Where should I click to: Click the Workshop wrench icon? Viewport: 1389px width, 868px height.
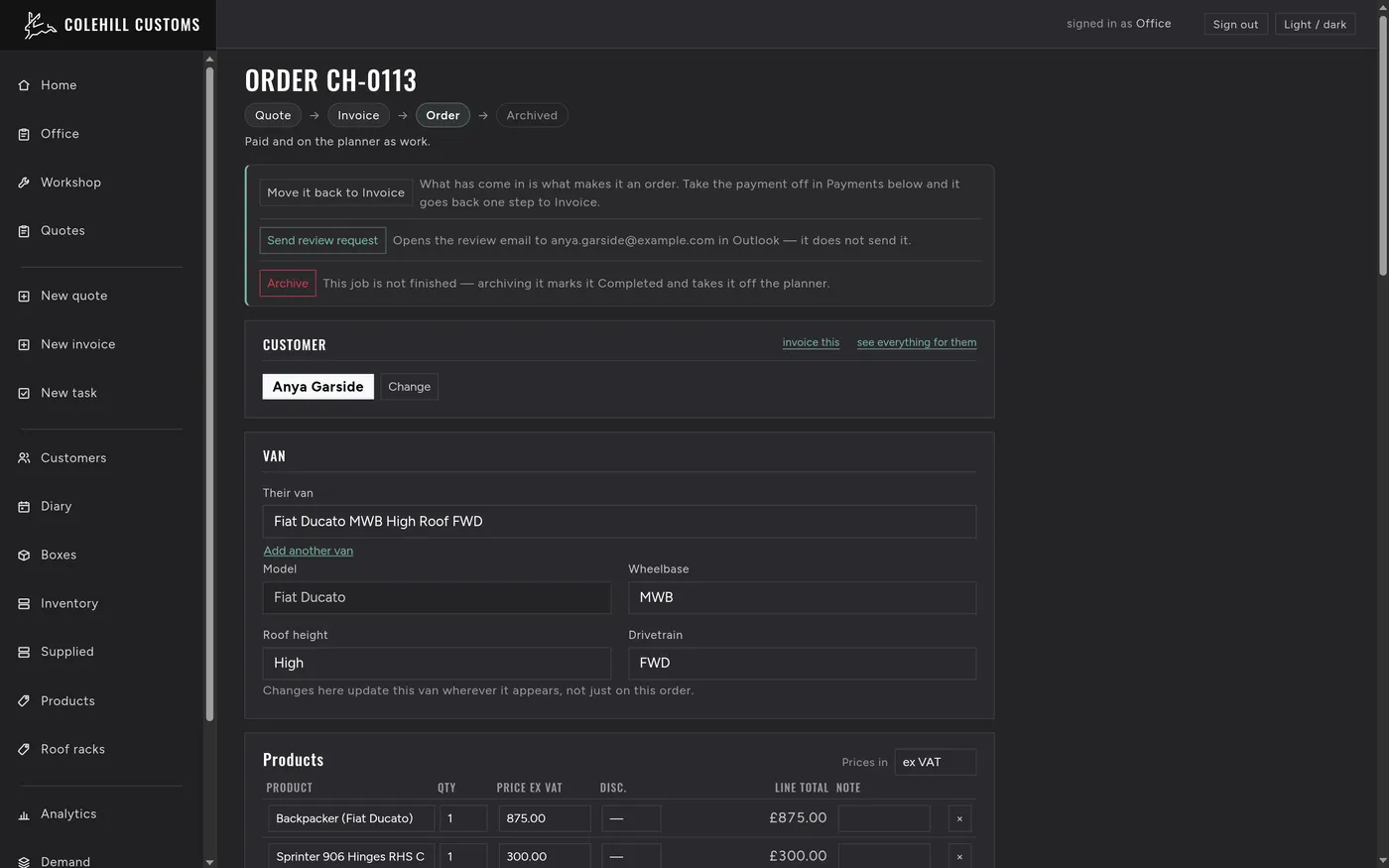coord(24,183)
